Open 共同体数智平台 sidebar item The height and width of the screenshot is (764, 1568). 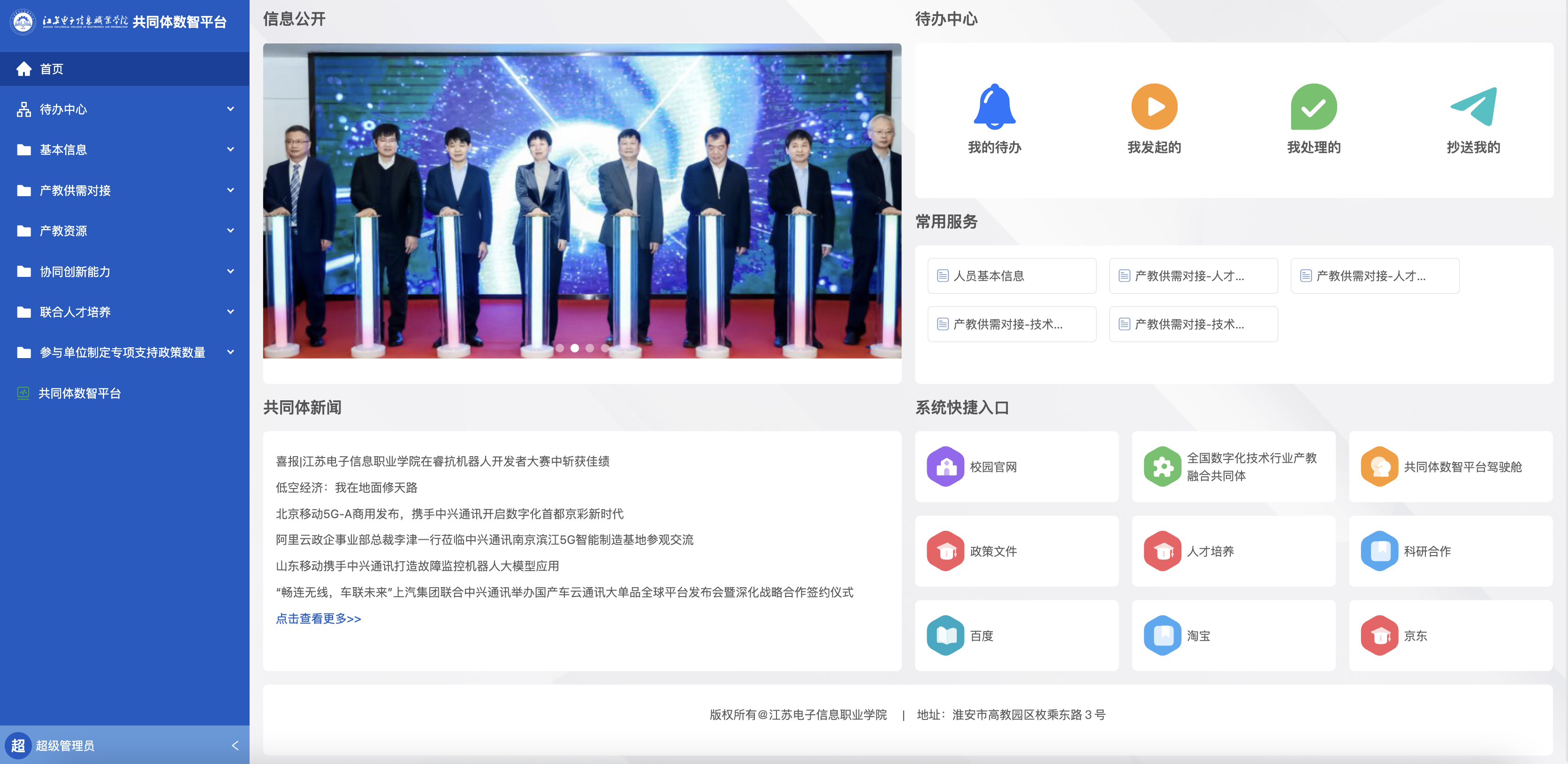pyautogui.click(x=125, y=393)
